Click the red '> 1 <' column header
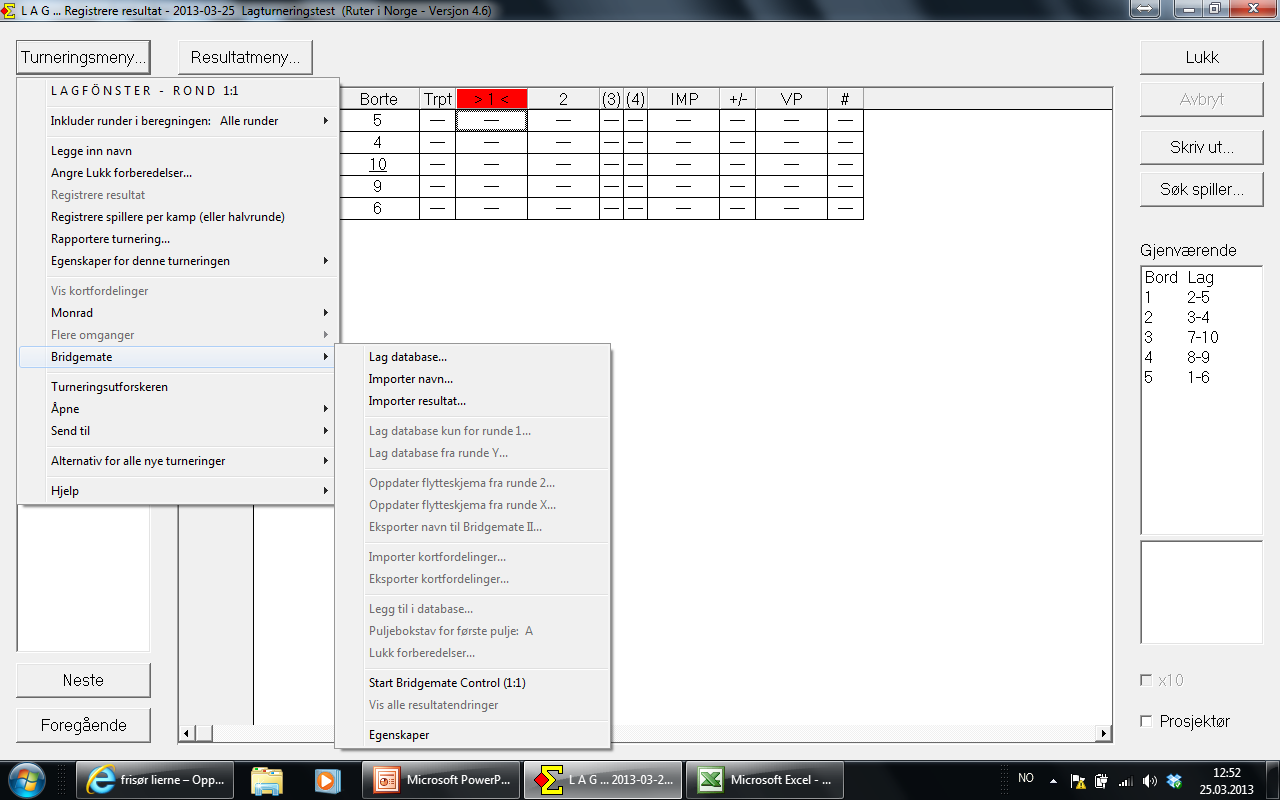The width and height of the screenshot is (1280, 800). point(491,99)
